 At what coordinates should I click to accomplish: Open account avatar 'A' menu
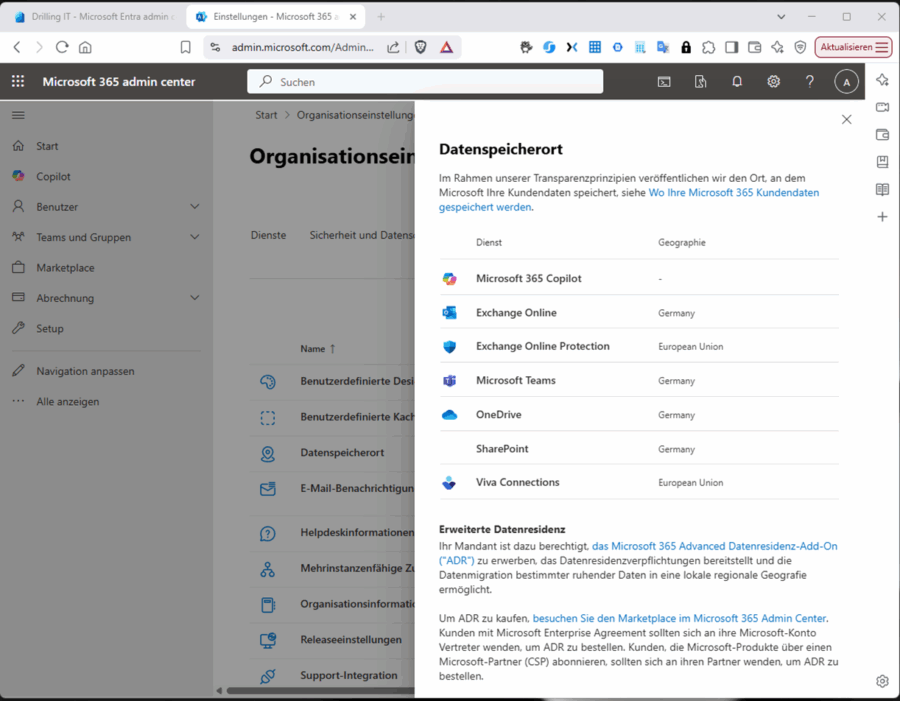click(x=846, y=82)
